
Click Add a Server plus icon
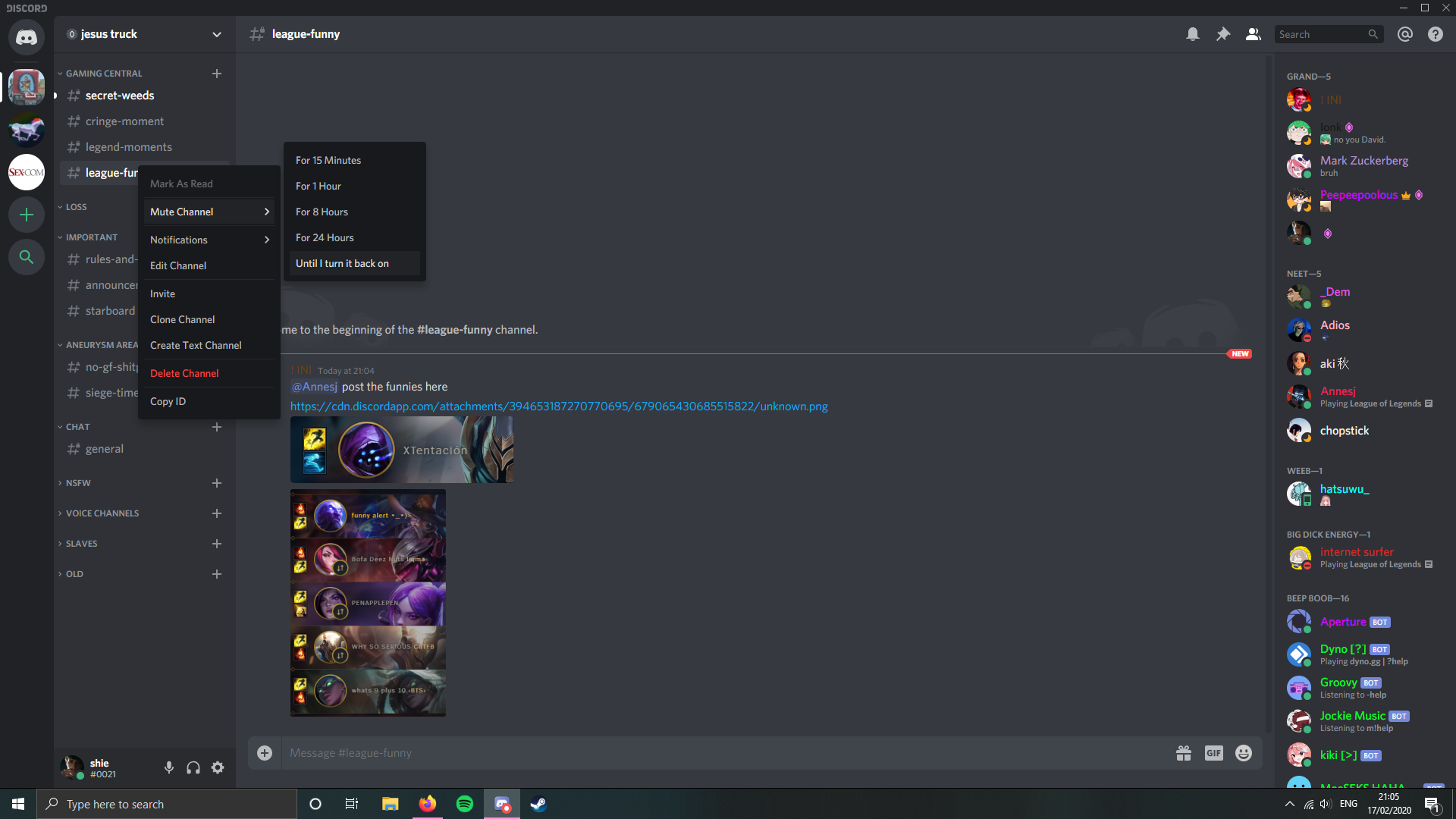27,215
